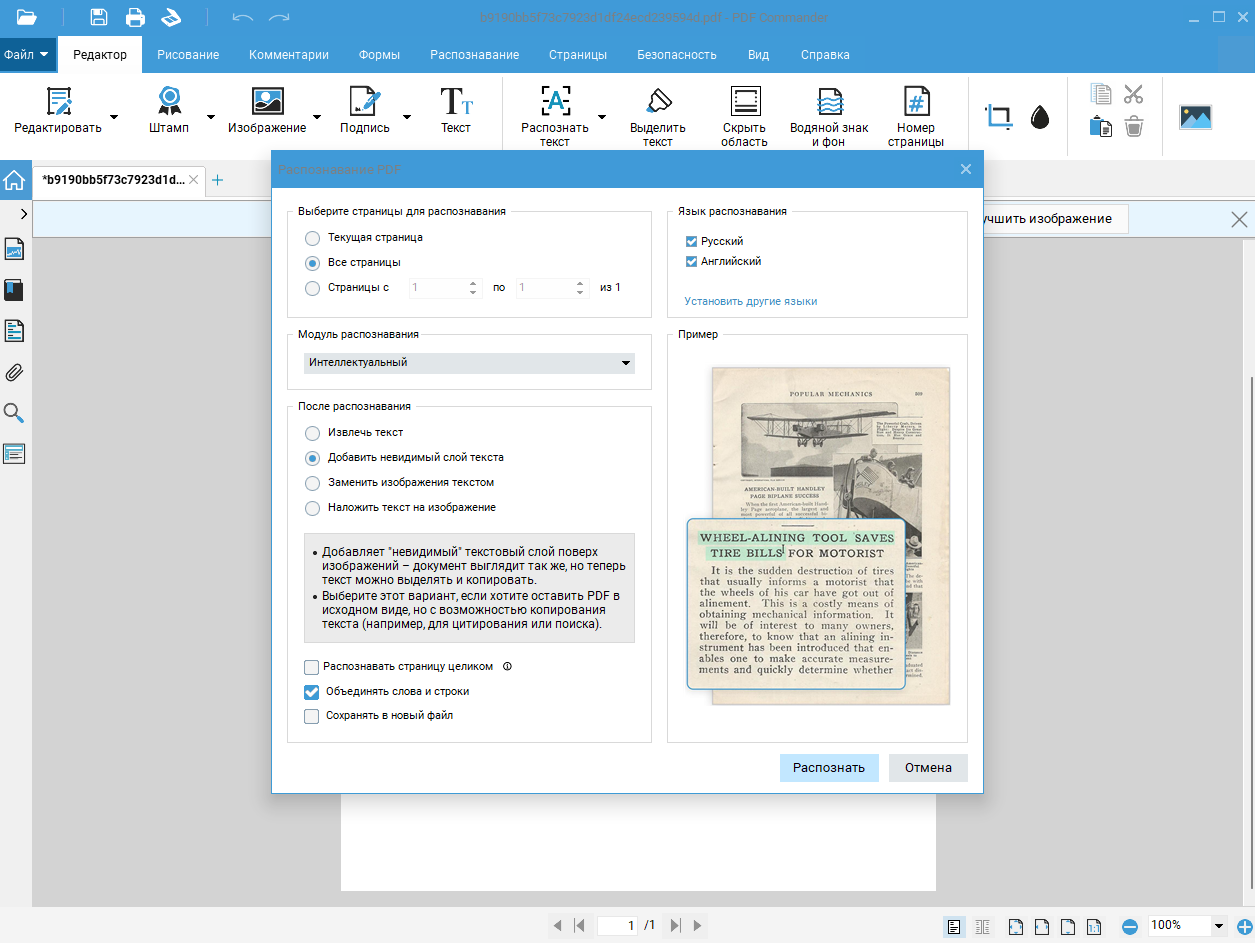Select the Текущая страница radio button
The width and height of the screenshot is (1255, 943).
click(x=313, y=238)
